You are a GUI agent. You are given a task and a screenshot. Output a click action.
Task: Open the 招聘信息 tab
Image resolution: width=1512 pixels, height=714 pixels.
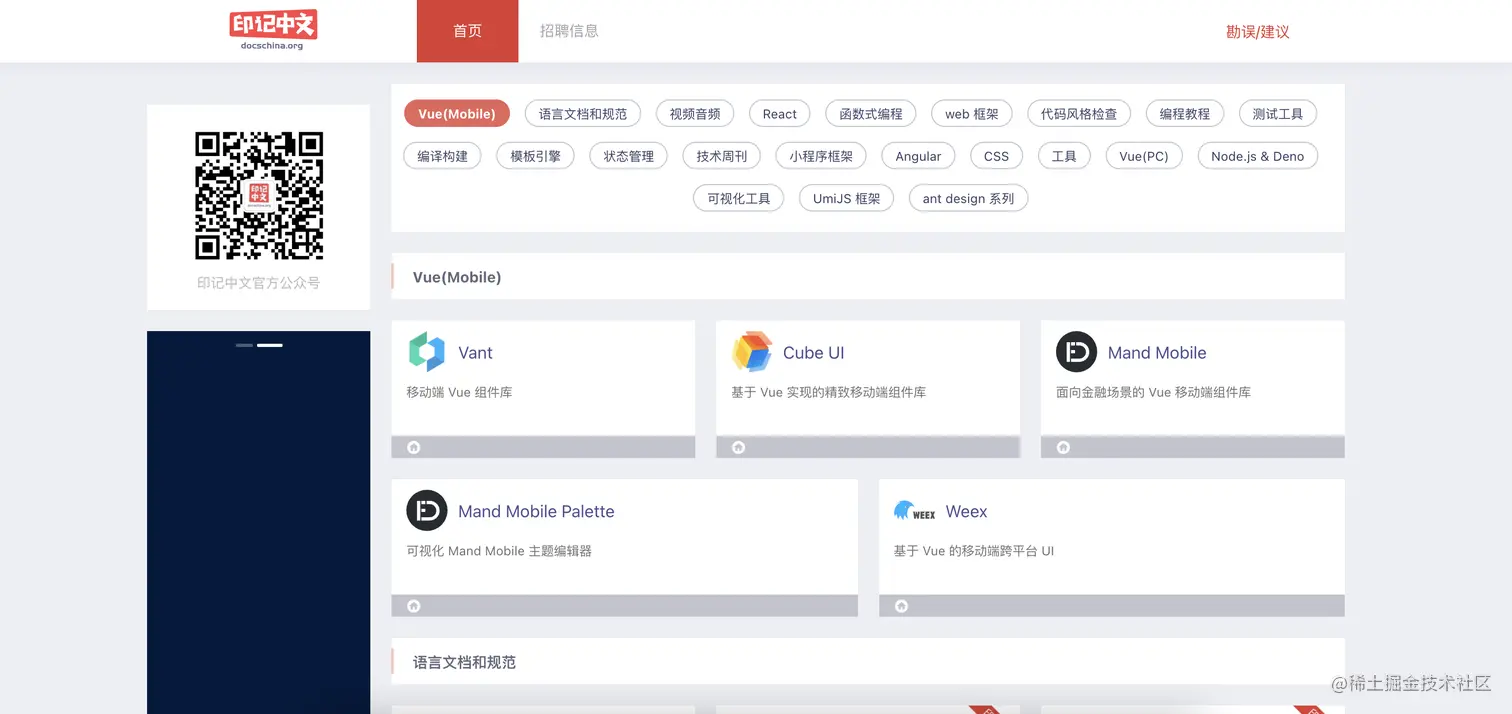(569, 31)
